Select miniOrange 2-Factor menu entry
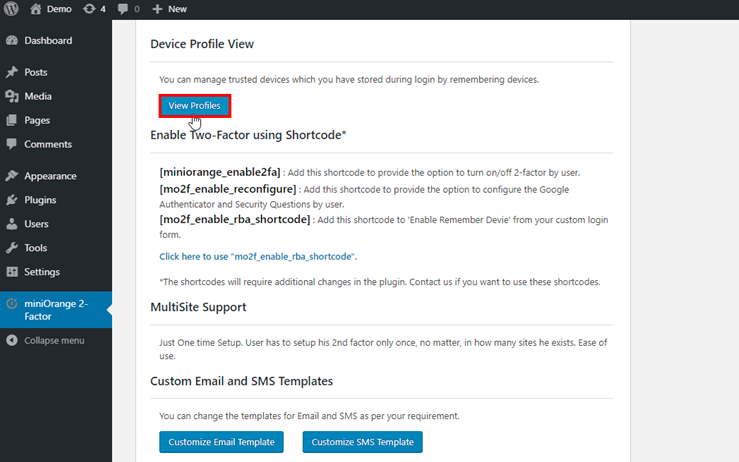Viewport: 739px width, 462px height. [x=56, y=310]
